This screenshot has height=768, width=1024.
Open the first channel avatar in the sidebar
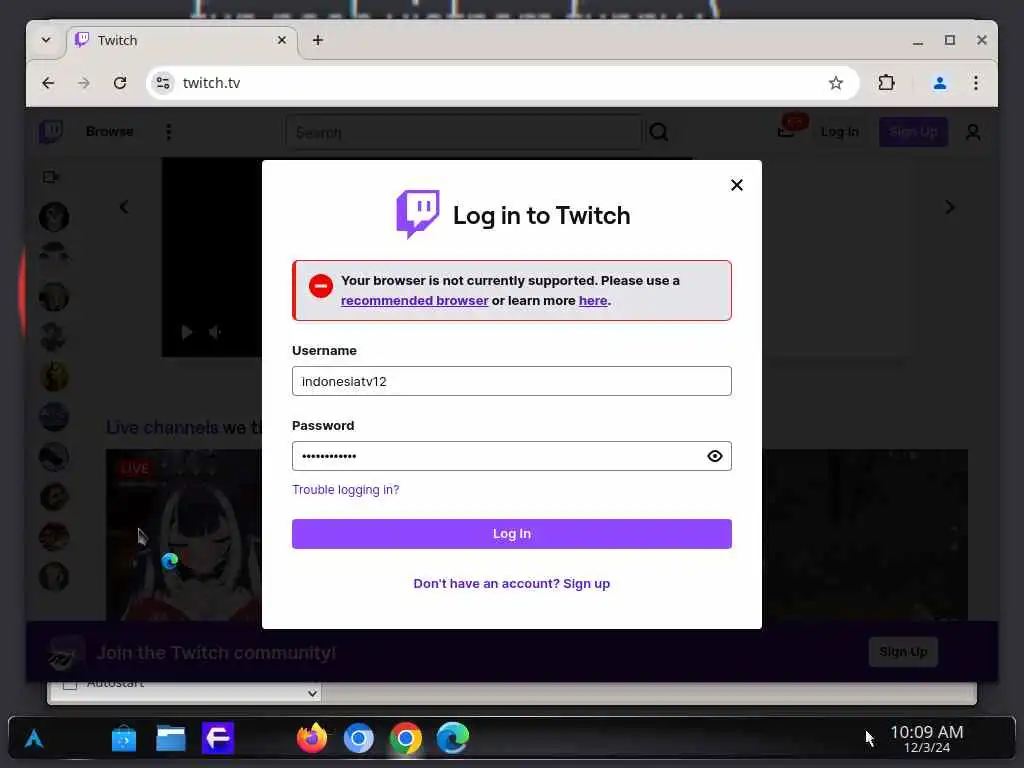pyautogui.click(x=54, y=217)
